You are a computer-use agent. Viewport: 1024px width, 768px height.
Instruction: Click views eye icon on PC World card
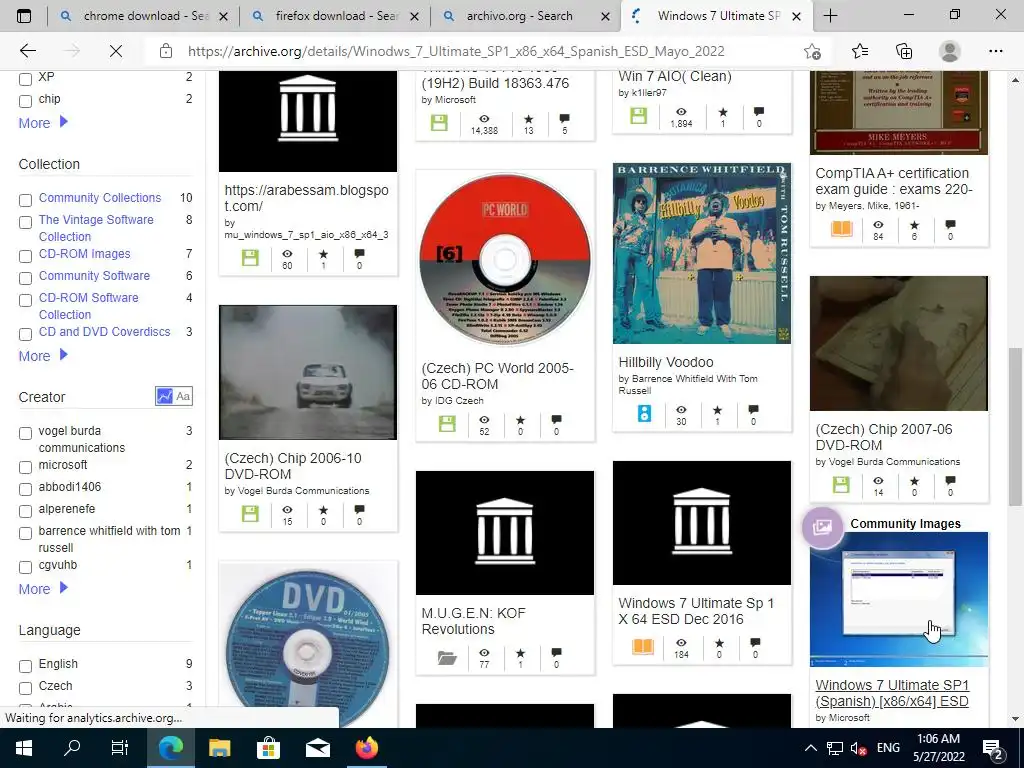(484, 419)
